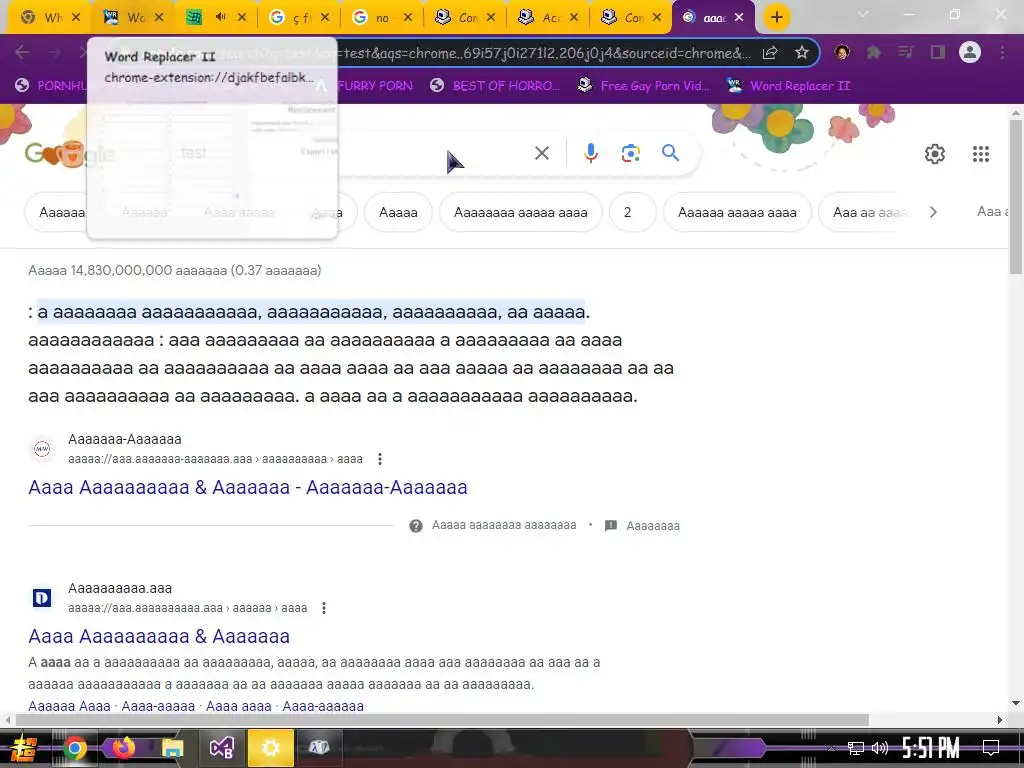Viewport: 1024px width, 768px height.
Task: Click the magnifying glass search button
Action: click(x=670, y=153)
